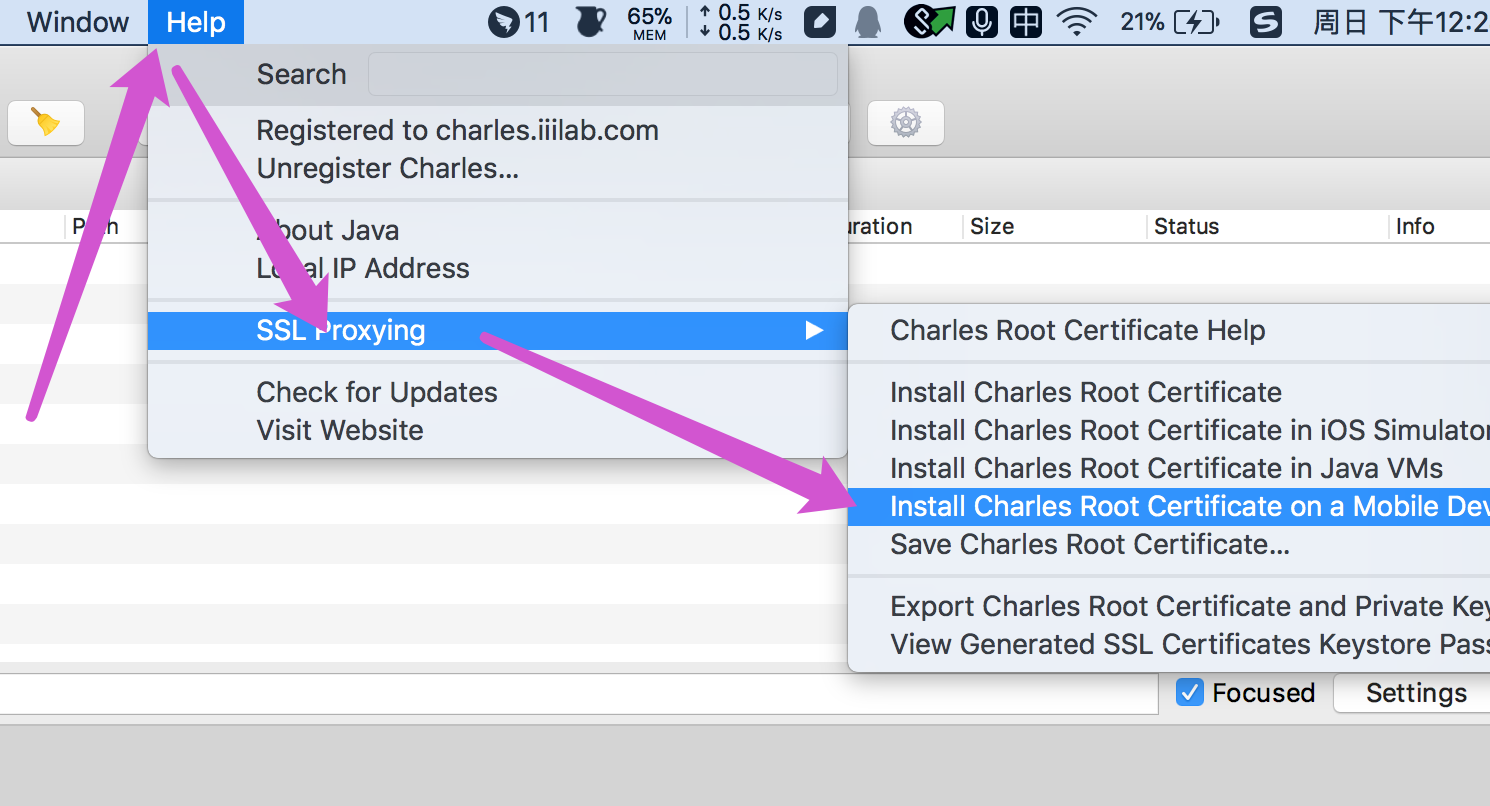Click the menu bar clock 周日 下午
This screenshot has height=806, width=1490.
[1400, 22]
